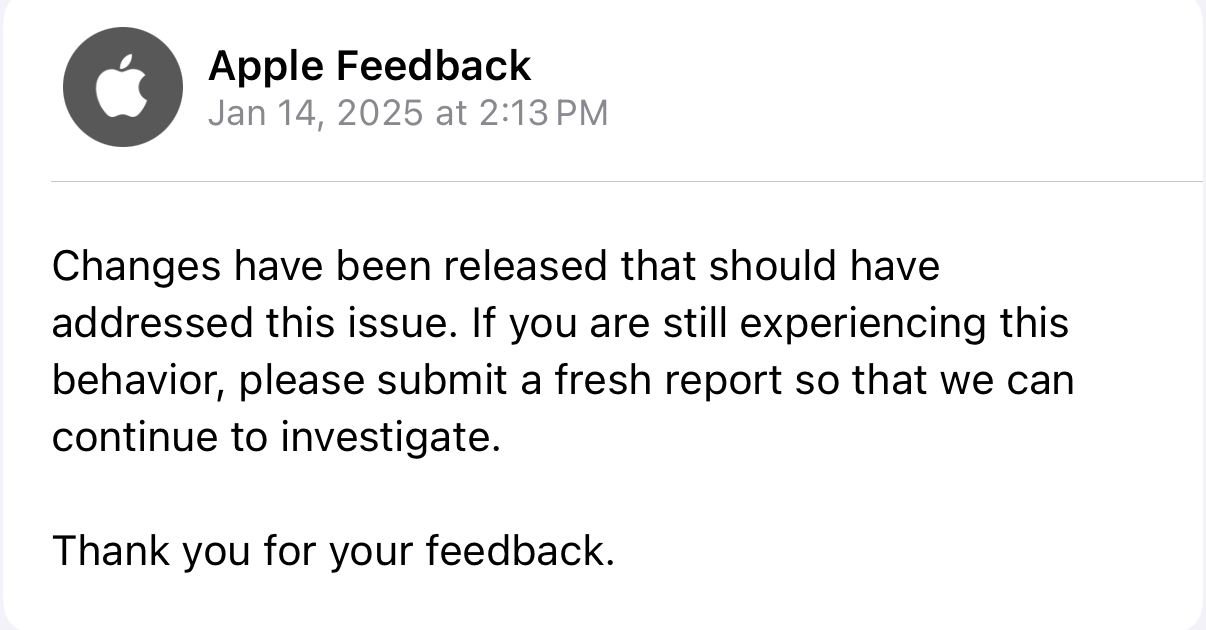The image size is (1206, 630).
Task: Click 'Thank you for your feedback.' line
Action: pos(333,551)
